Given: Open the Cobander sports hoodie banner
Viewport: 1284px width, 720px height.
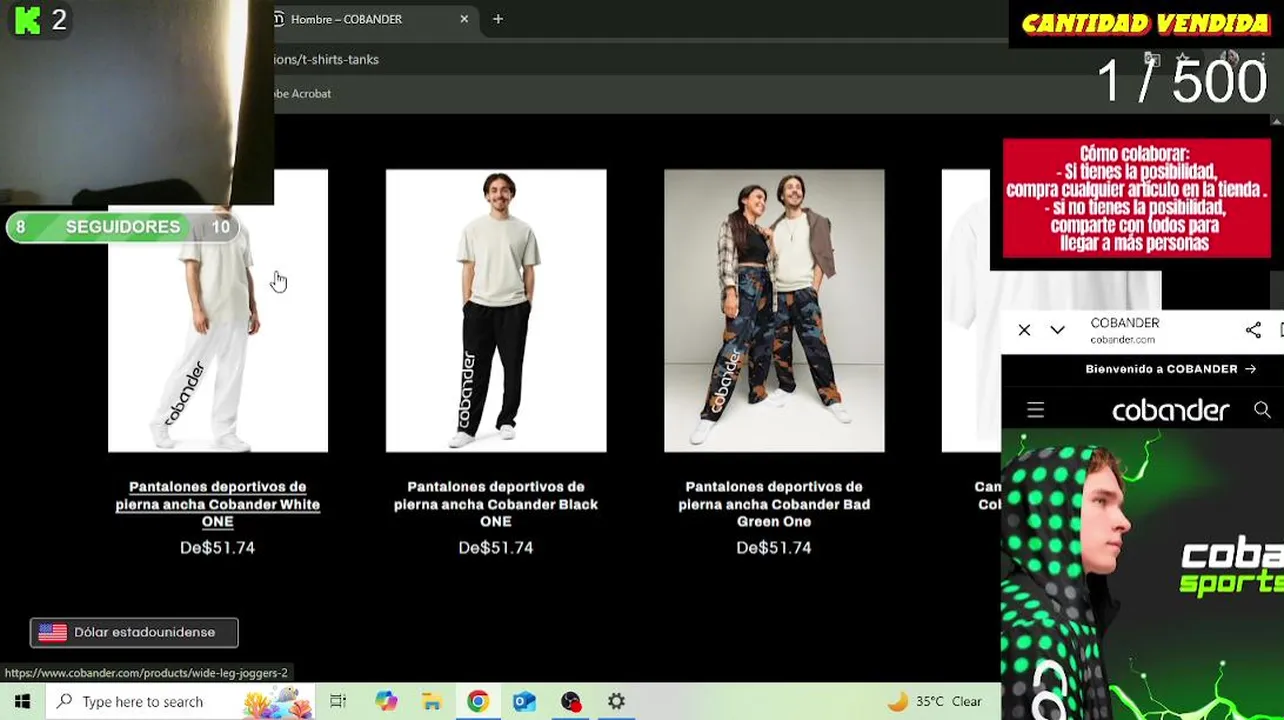Looking at the screenshot, I should click(x=1142, y=575).
